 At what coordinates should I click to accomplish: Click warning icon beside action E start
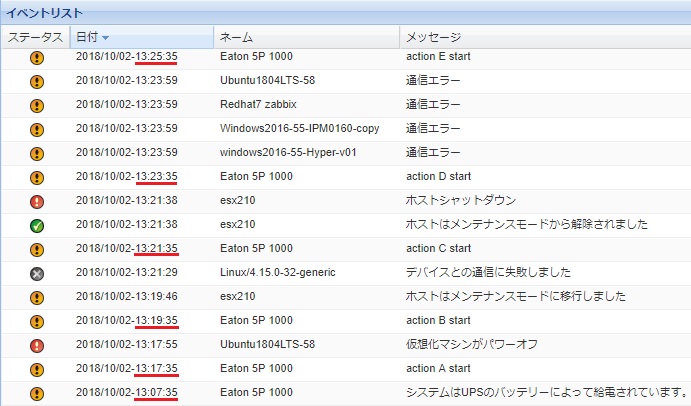point(36,57)
